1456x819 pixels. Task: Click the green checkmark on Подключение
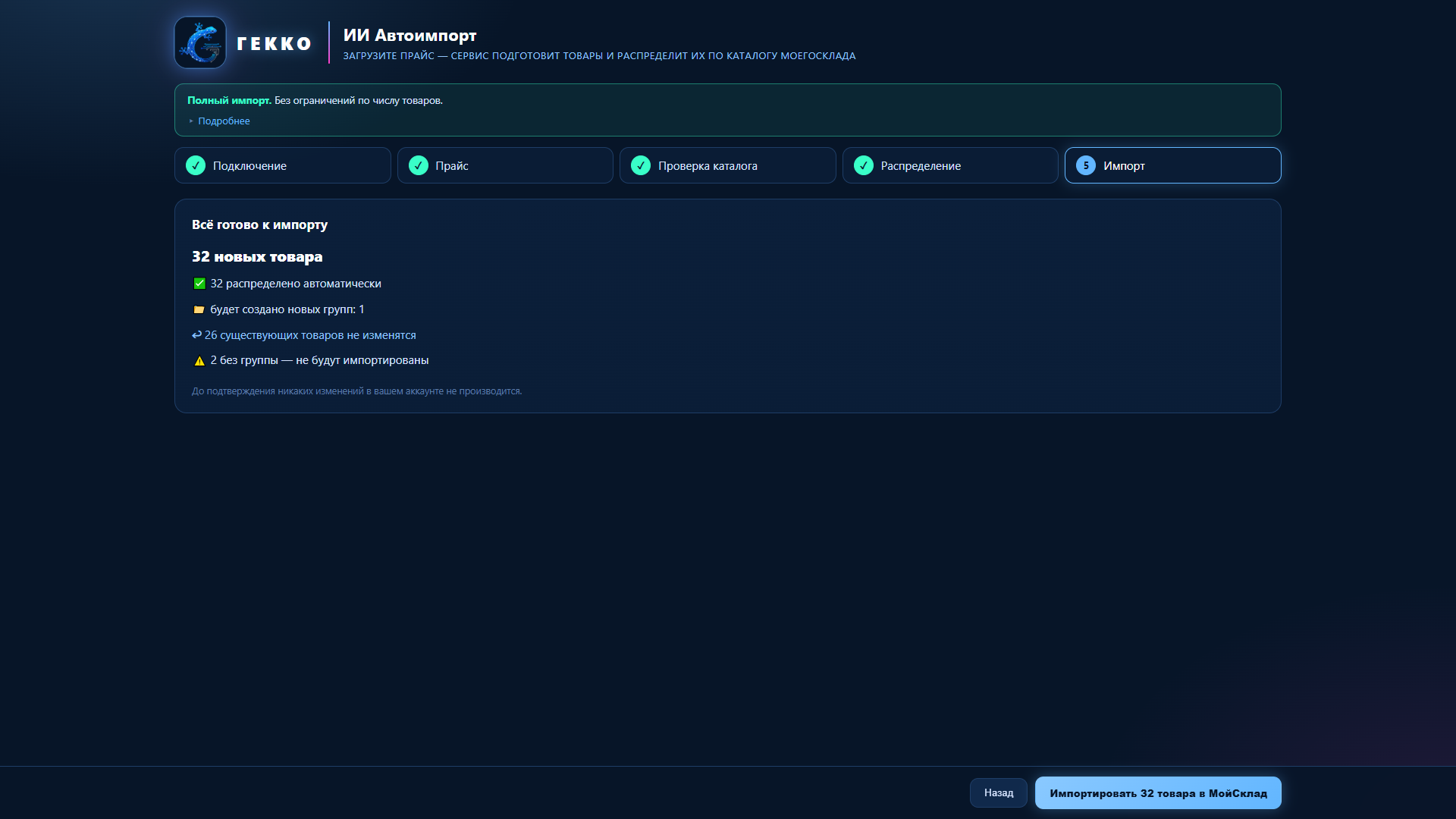(196, 165)
